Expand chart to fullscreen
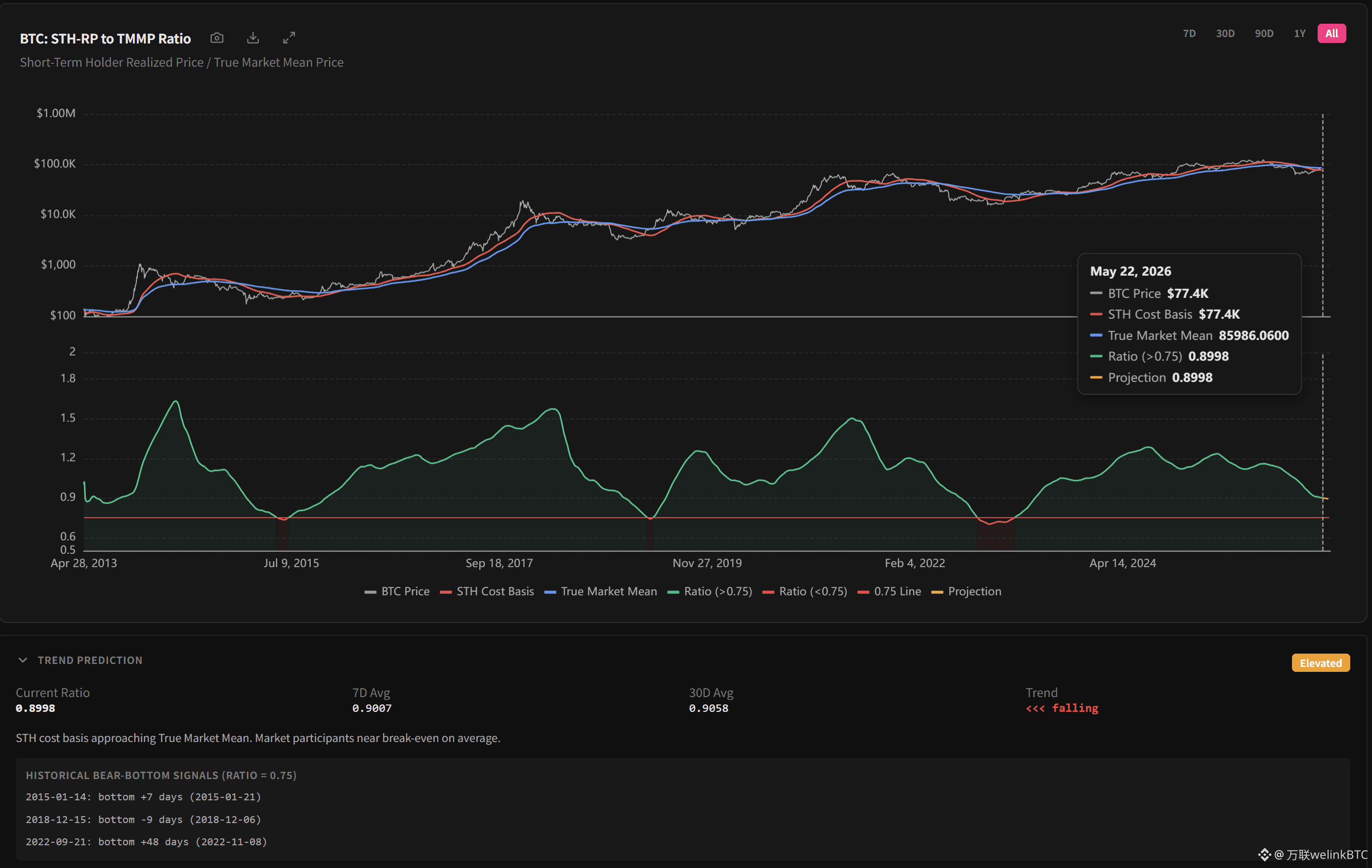Viewport: 1372px width, 868px height. tap(289, 38)
